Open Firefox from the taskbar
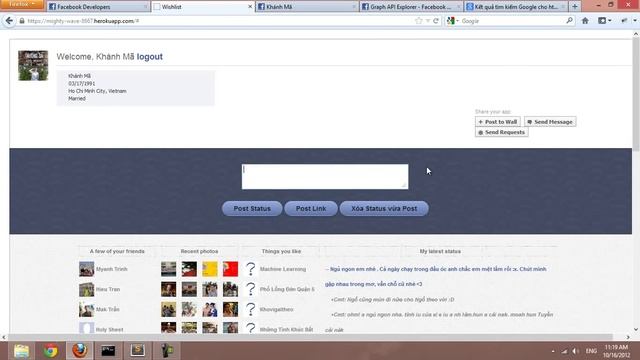 pos(80,351)
